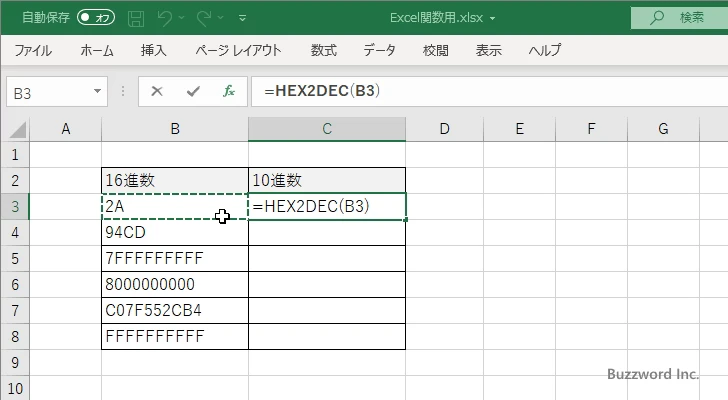
Task: Click cell containing 7FFFFFFFFF
Action: (x=175, y=258)
